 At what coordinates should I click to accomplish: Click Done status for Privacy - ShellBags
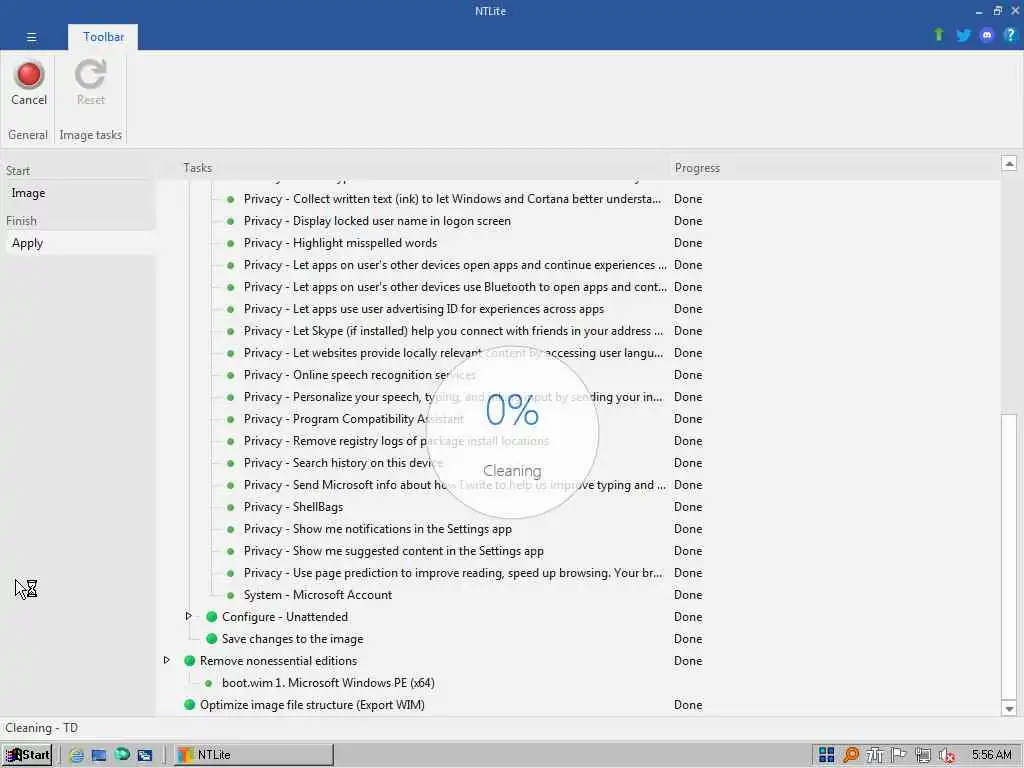coord(688,507)
